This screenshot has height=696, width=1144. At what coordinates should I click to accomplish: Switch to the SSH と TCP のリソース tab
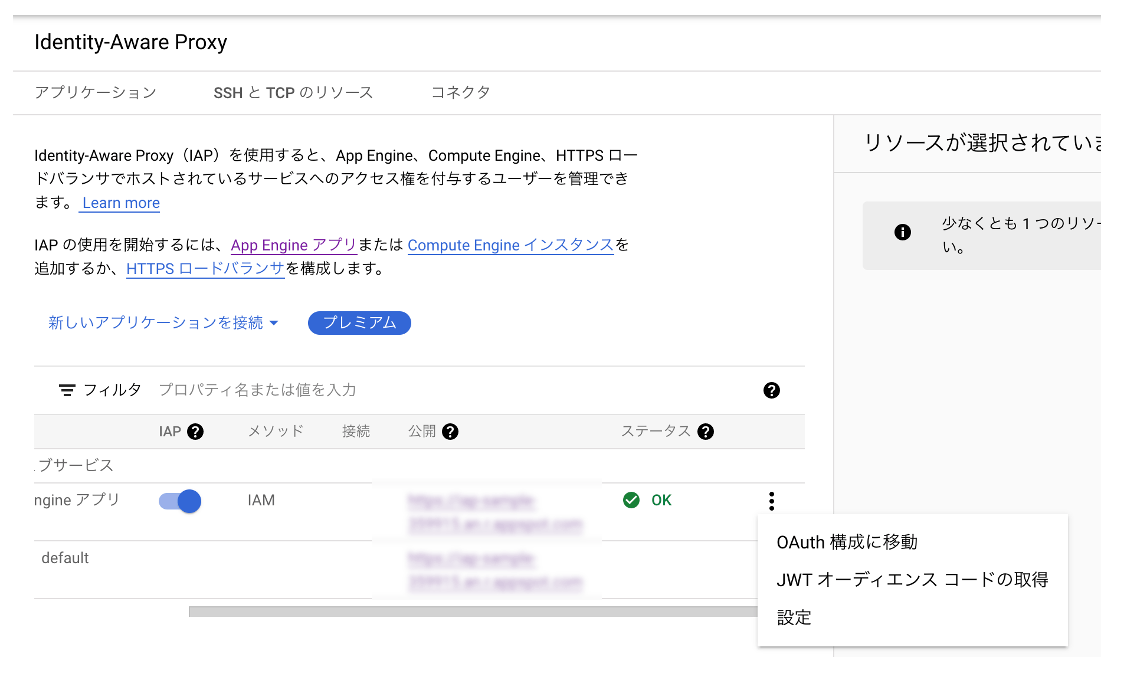click(x=293, y=93)
